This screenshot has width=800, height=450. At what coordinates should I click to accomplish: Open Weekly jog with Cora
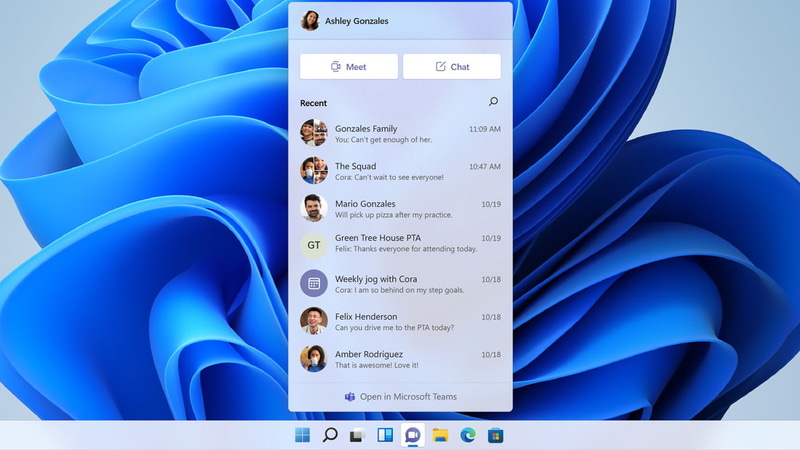(x=401, y=284)
